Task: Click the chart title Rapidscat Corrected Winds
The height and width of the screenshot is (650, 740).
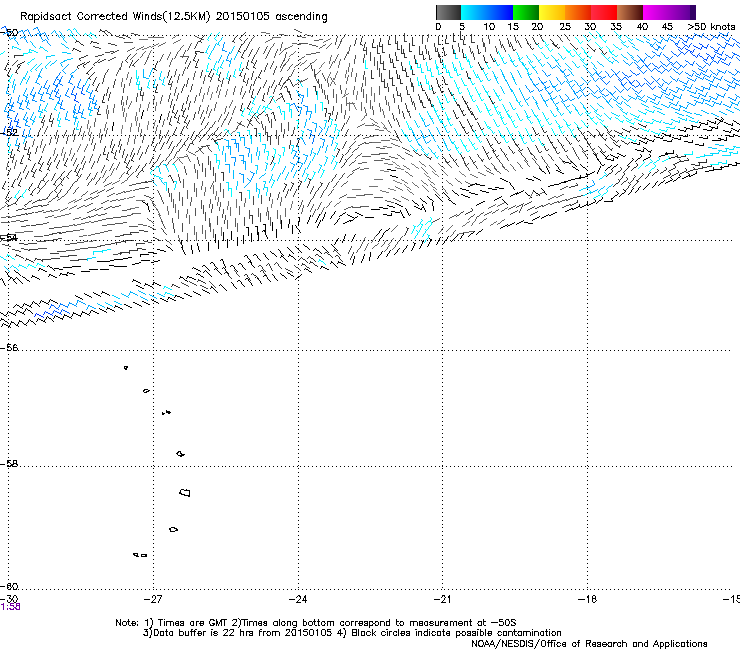Action: 174,16
